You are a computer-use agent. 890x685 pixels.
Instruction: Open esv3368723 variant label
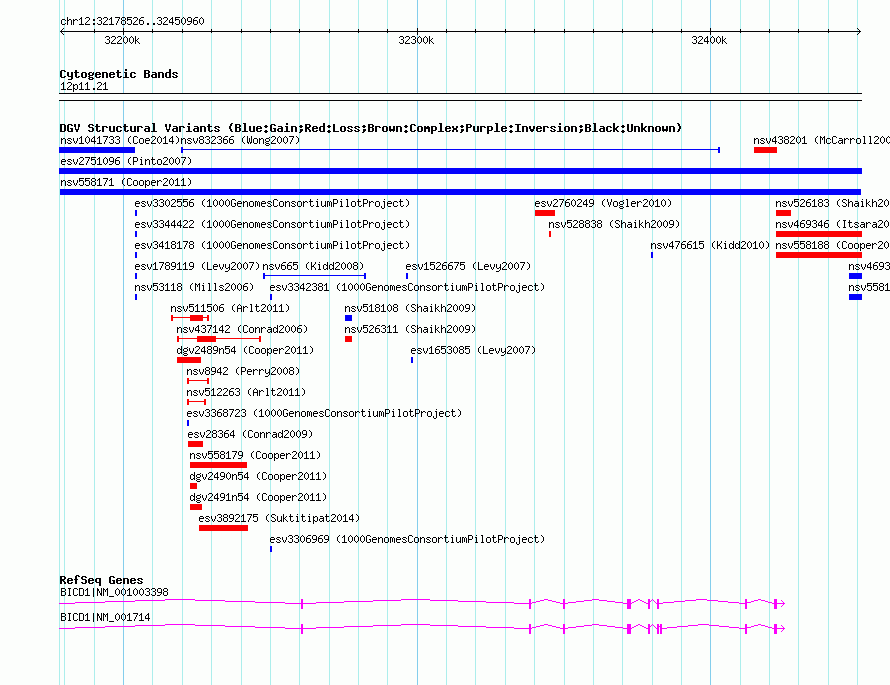click(x=324, y=413)
